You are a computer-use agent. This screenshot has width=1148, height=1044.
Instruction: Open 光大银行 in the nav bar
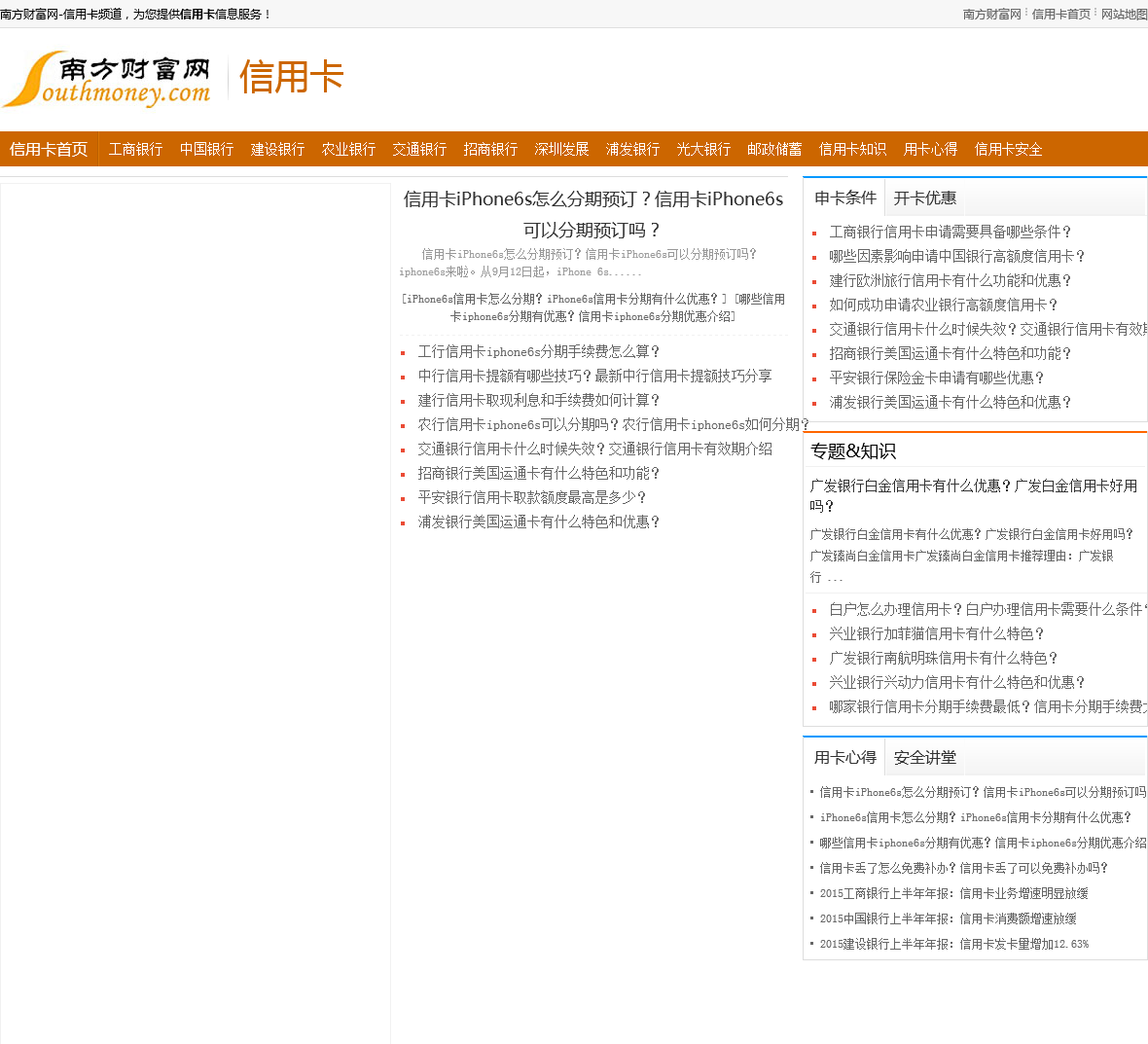[703, 150]
